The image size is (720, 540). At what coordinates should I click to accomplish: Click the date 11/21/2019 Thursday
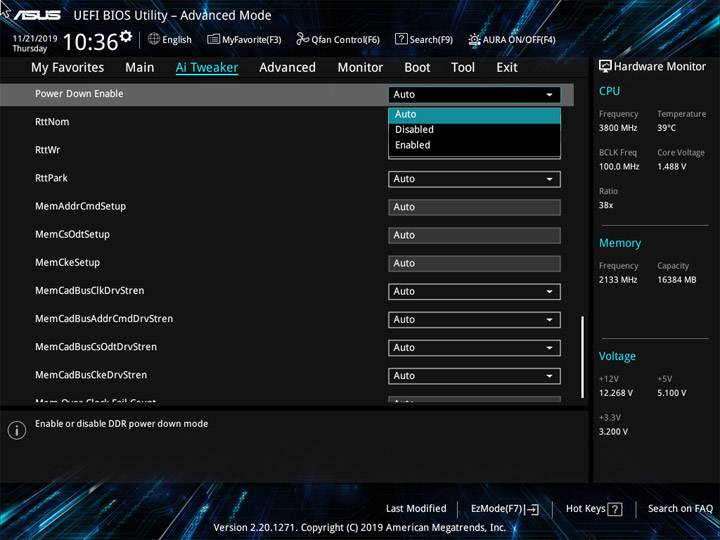[34, 43]
